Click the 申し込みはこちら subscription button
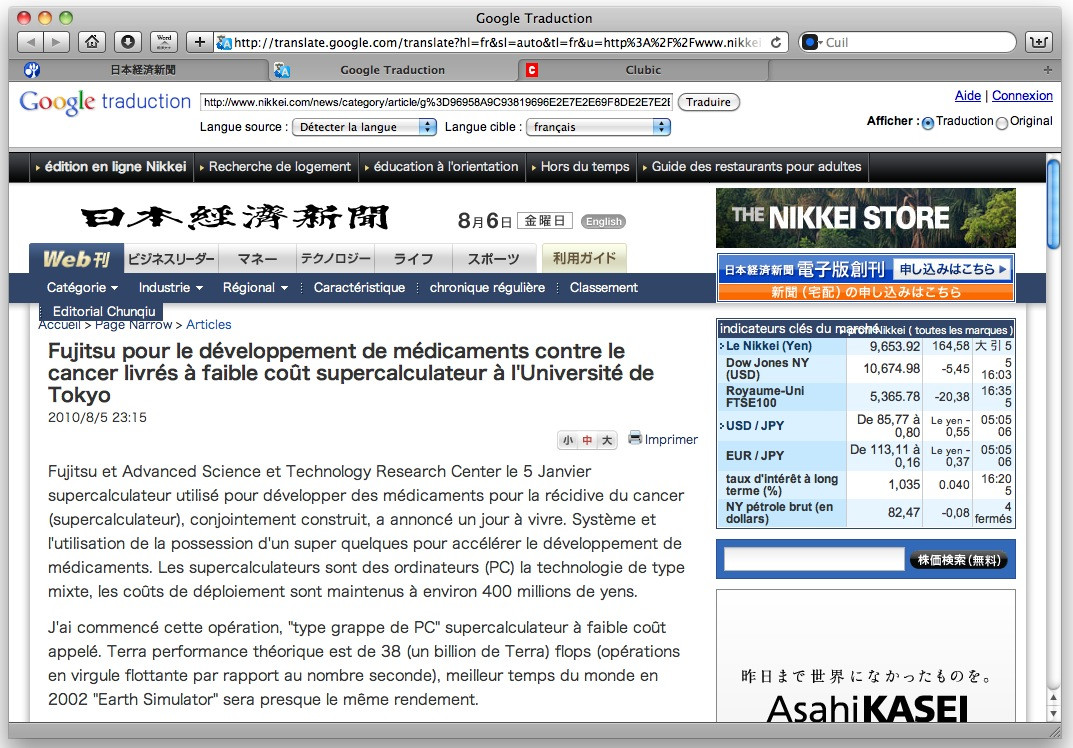 [953, 270]
